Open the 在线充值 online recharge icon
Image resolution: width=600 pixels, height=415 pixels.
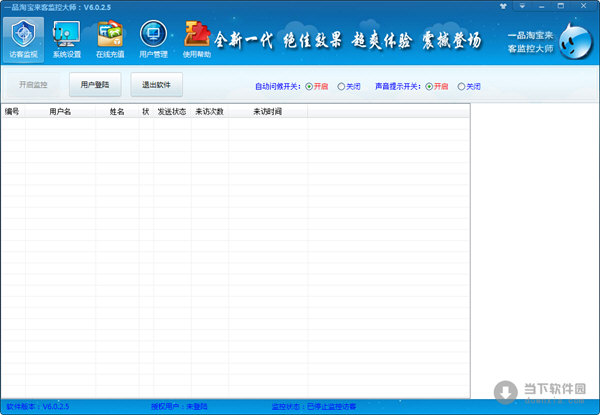110,40
